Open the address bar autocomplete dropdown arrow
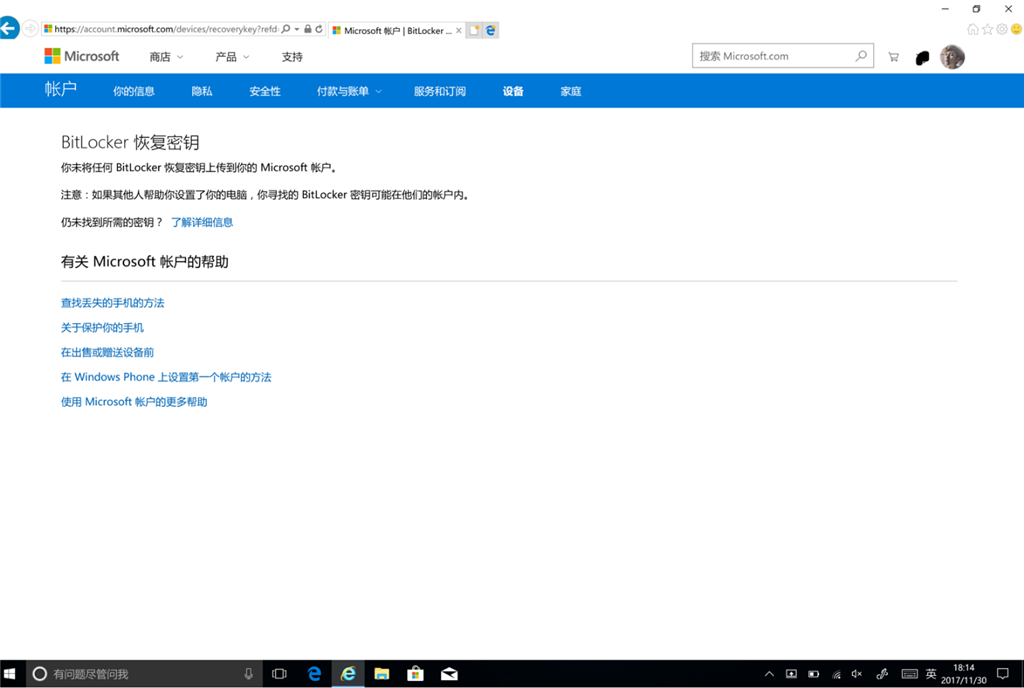The image size is (1024, 688). pyautogui.click(x=296, y=29)
